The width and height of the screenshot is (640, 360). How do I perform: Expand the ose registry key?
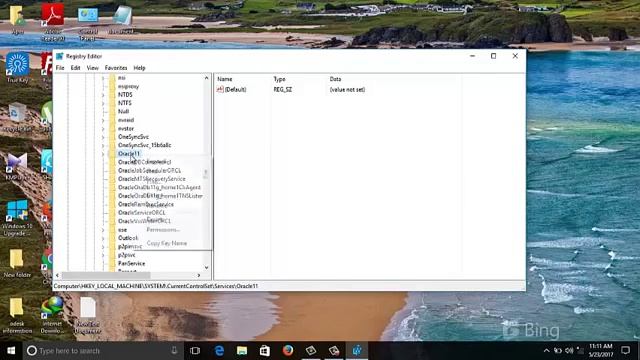point(103,230)
